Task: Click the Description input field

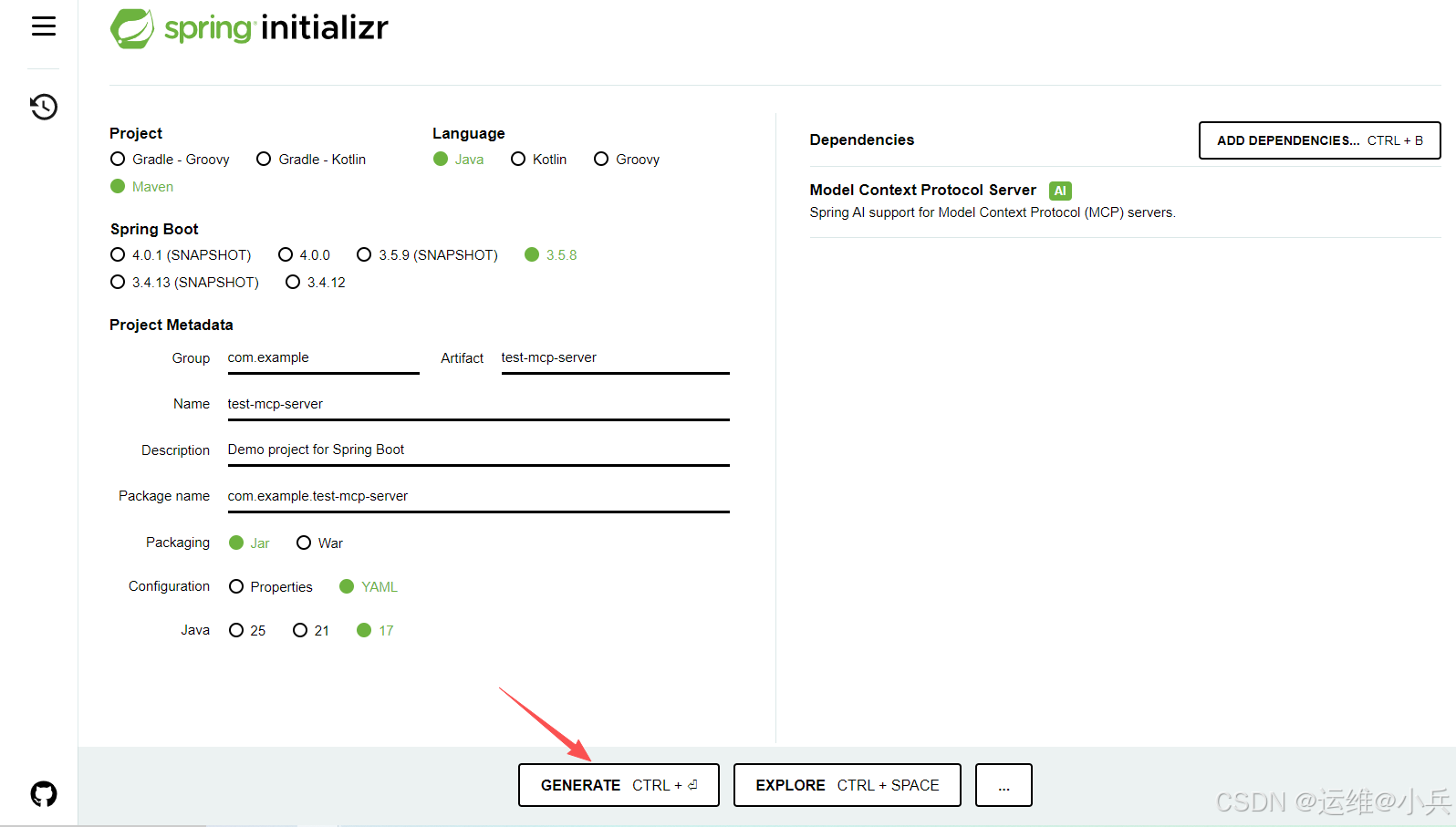Action: [x=479, y=450]
